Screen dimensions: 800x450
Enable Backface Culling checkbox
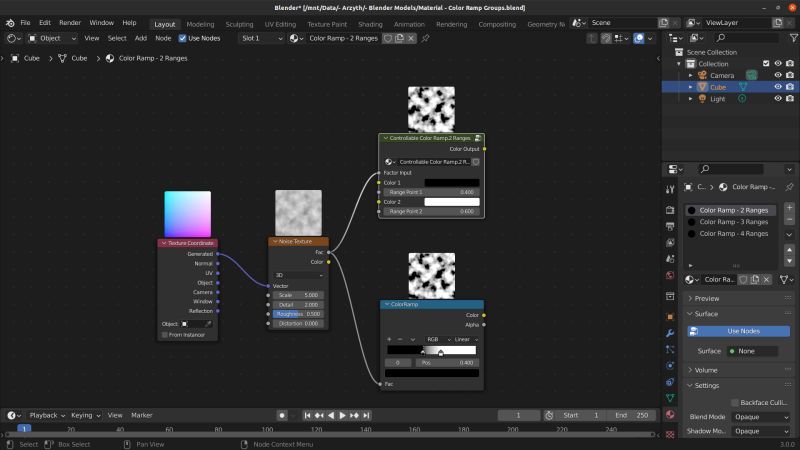coord(735,403)
